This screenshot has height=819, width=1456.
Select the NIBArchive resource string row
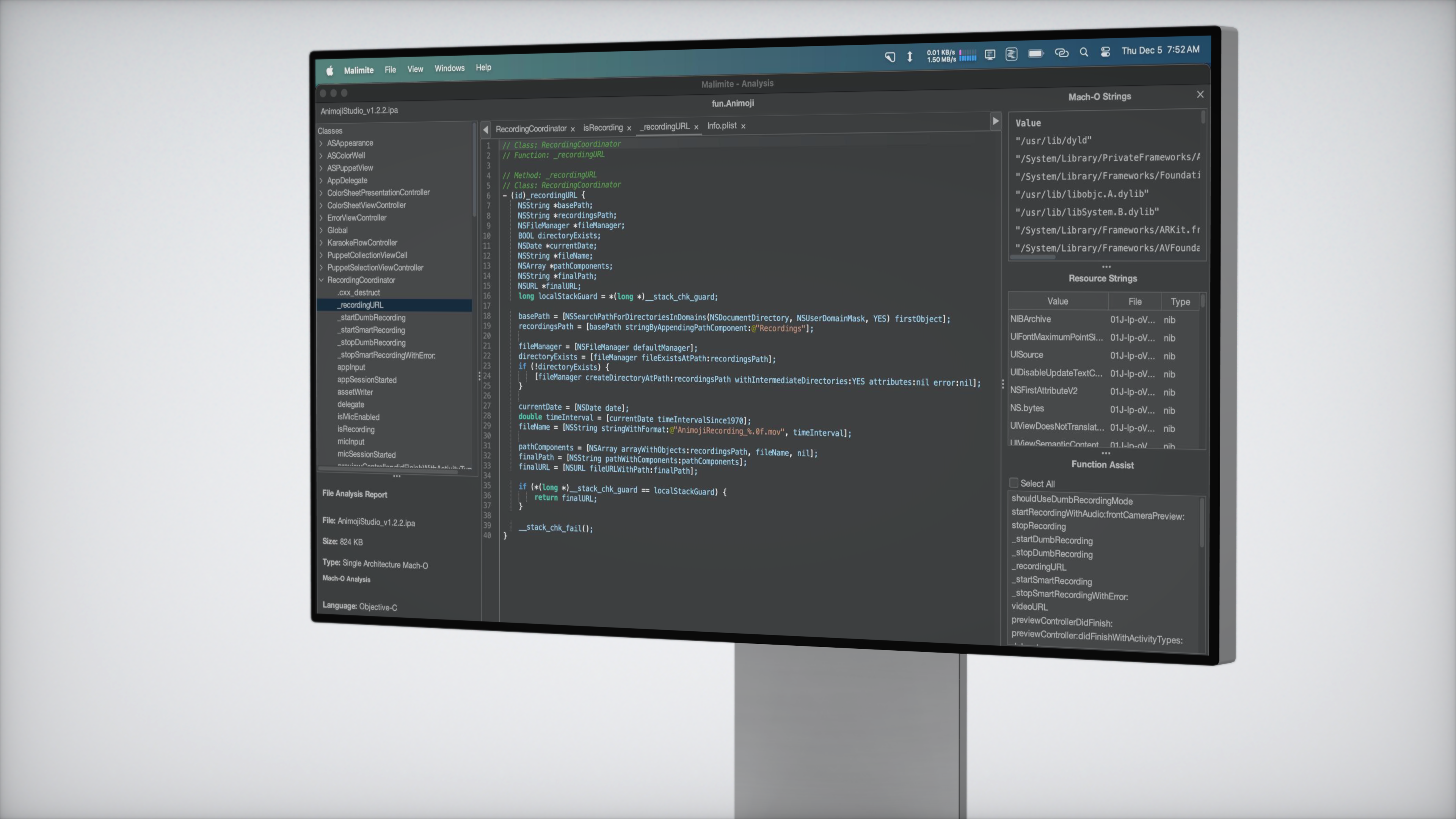(1103, 320)
